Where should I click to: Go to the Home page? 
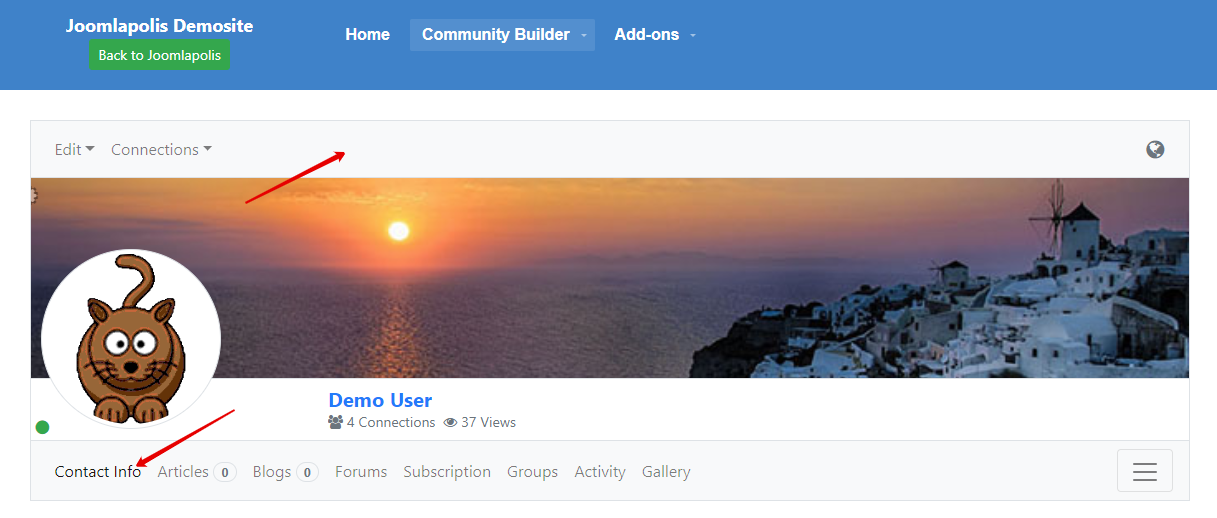click(367, 35)
